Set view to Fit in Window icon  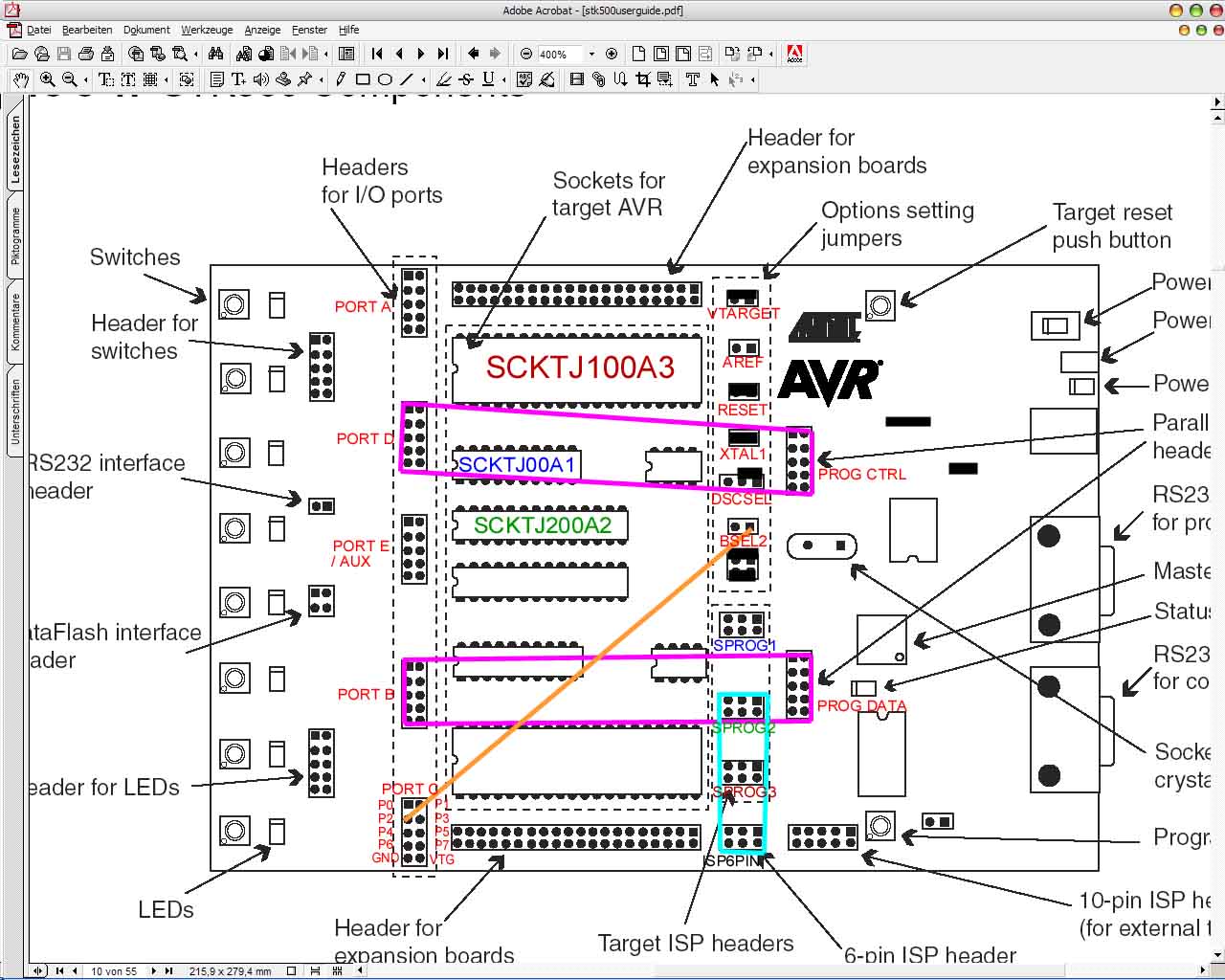[660, 54]
